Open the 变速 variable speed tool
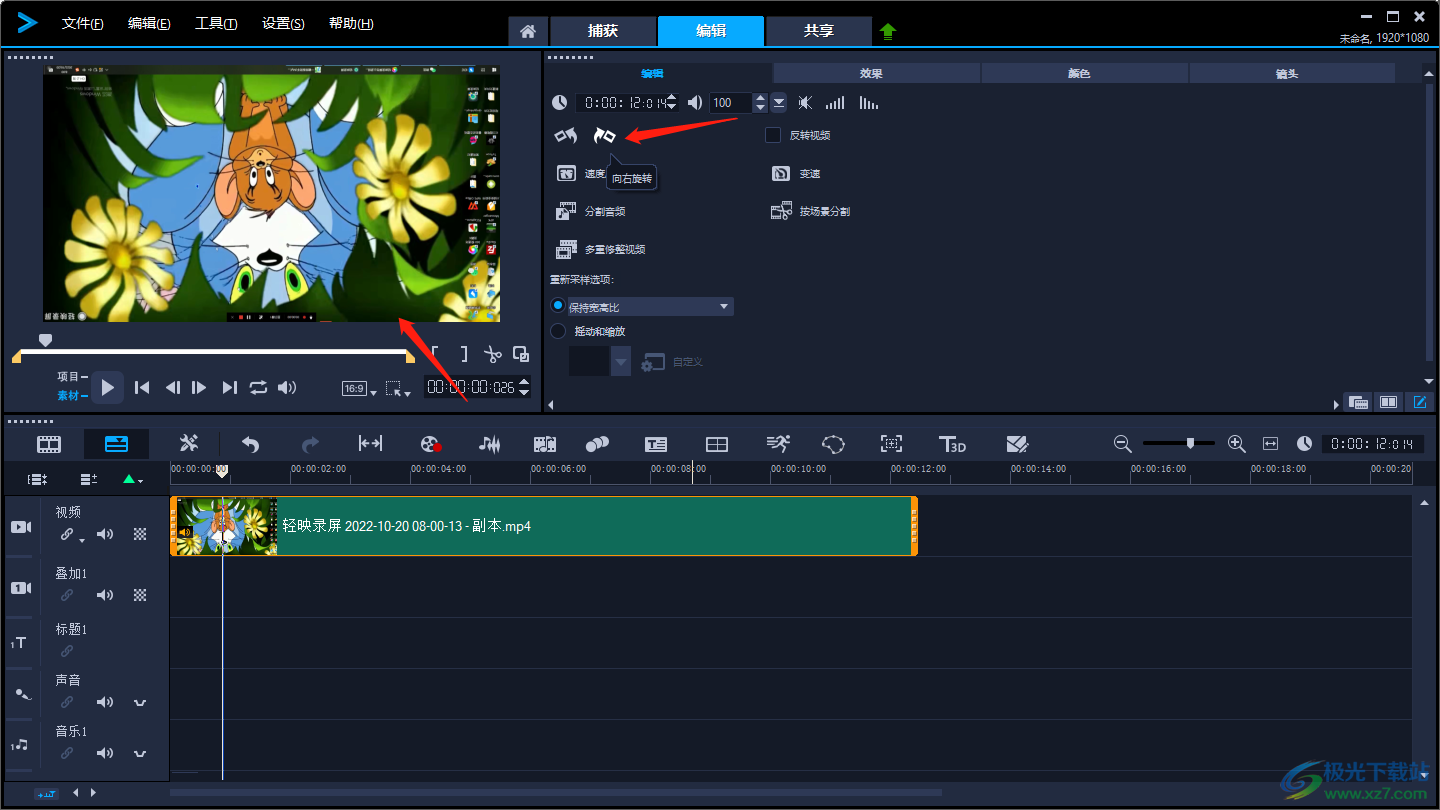 click(x=796, y=174)
